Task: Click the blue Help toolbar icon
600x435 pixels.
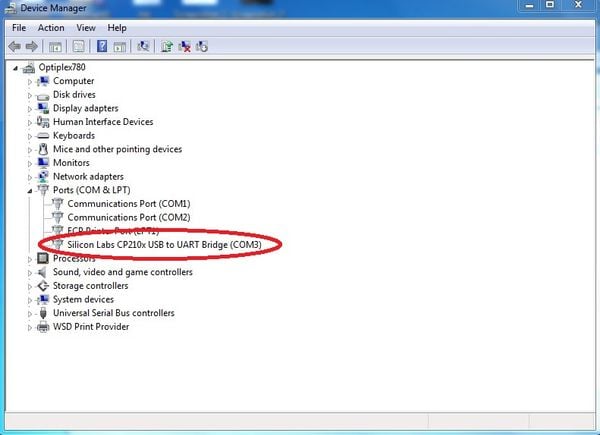Action: (102, 46)
